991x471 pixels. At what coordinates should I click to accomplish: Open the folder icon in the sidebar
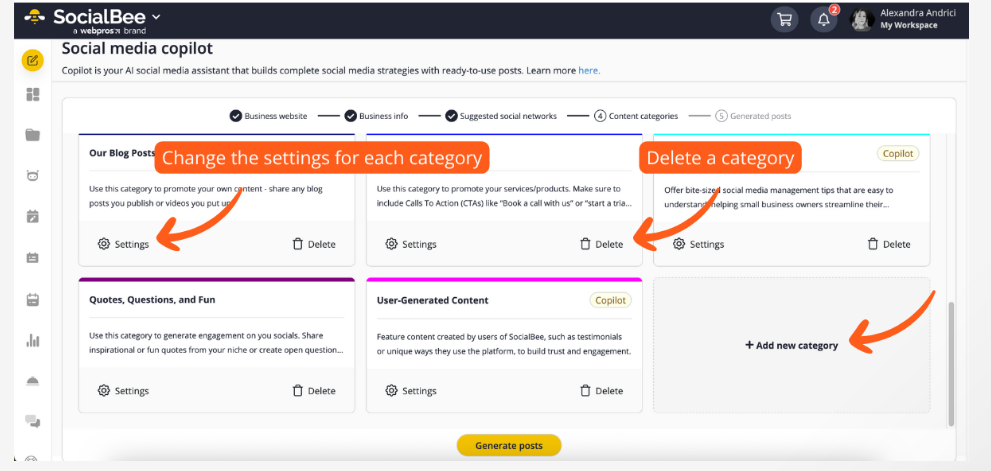(x=32, y=135)
